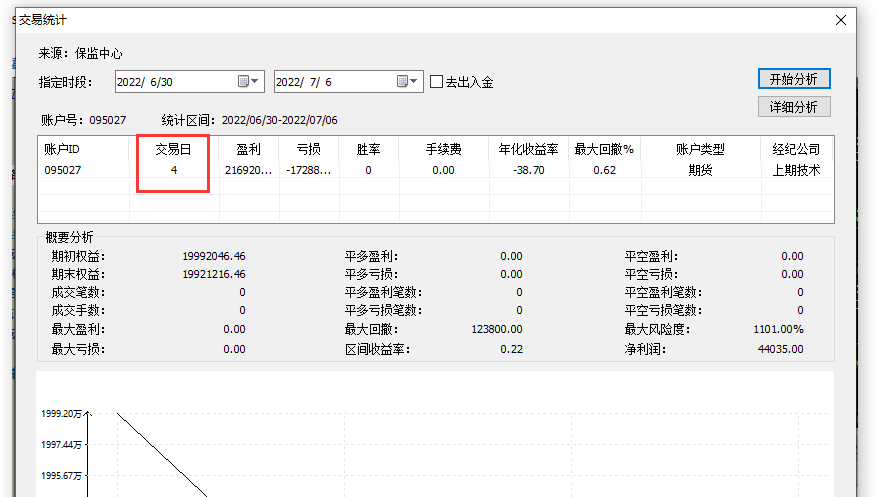This screenshot has height=497, width=876.
Task: Click the 手续费 cell value 0.00
Action: [444, 170]
